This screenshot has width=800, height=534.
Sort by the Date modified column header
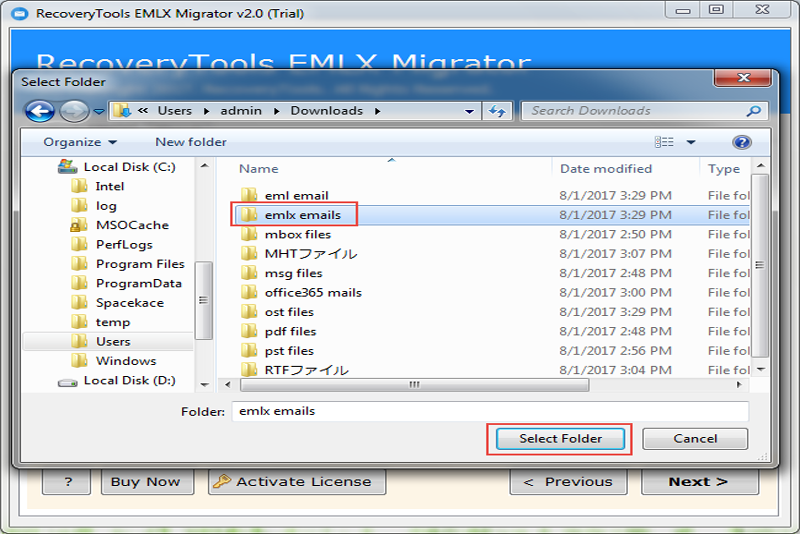pos(606,169)
